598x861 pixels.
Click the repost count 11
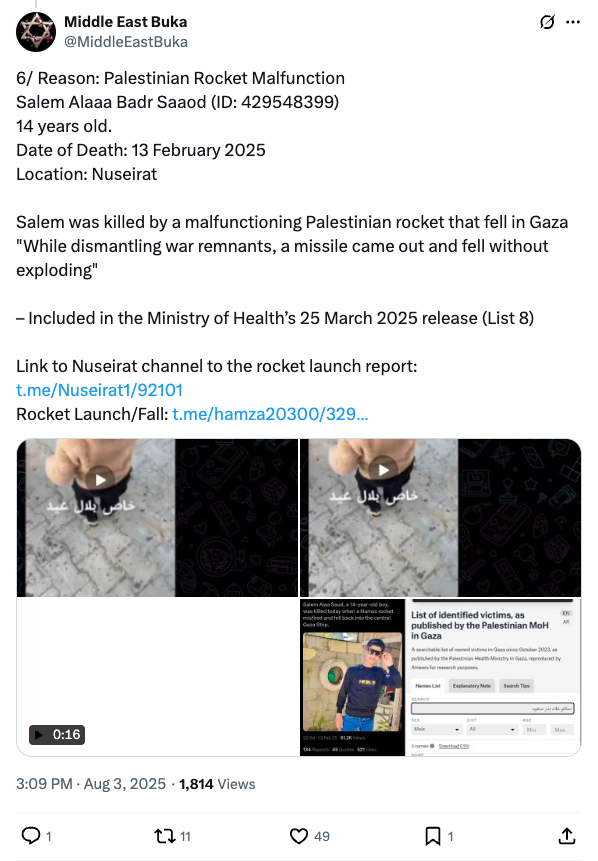tap(186, 836)
